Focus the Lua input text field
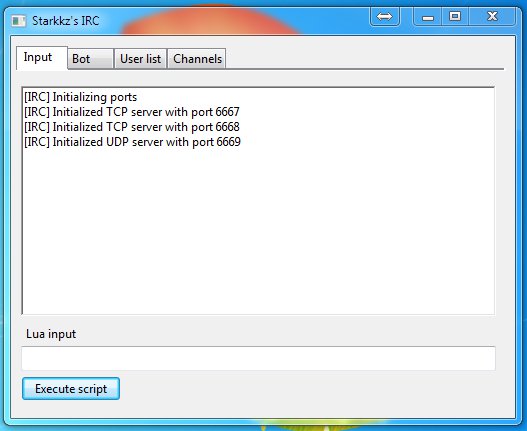 coord(258,358)
